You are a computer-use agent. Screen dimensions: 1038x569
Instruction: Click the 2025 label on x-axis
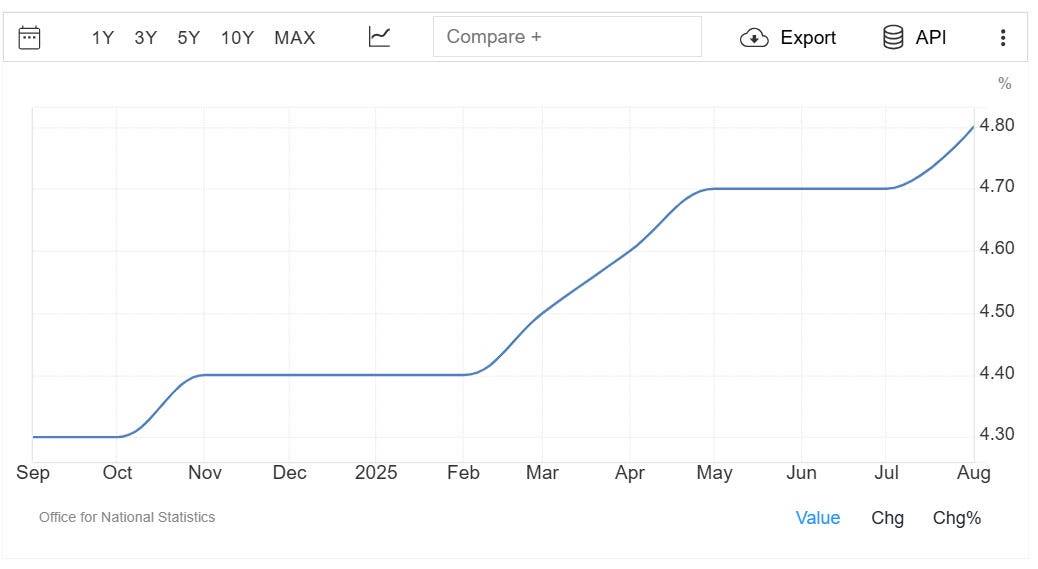point(376,473)
